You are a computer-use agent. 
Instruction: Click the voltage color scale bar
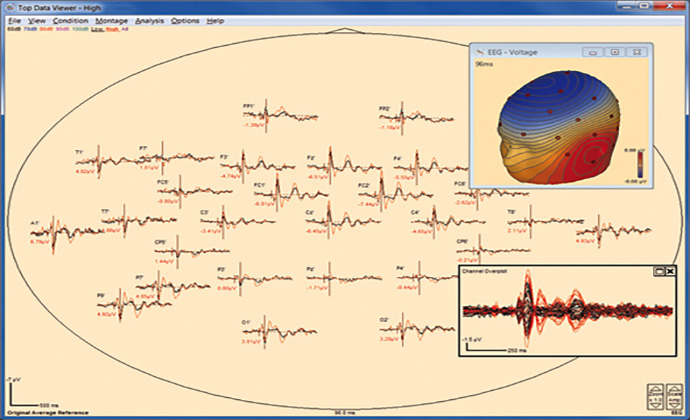640,159
